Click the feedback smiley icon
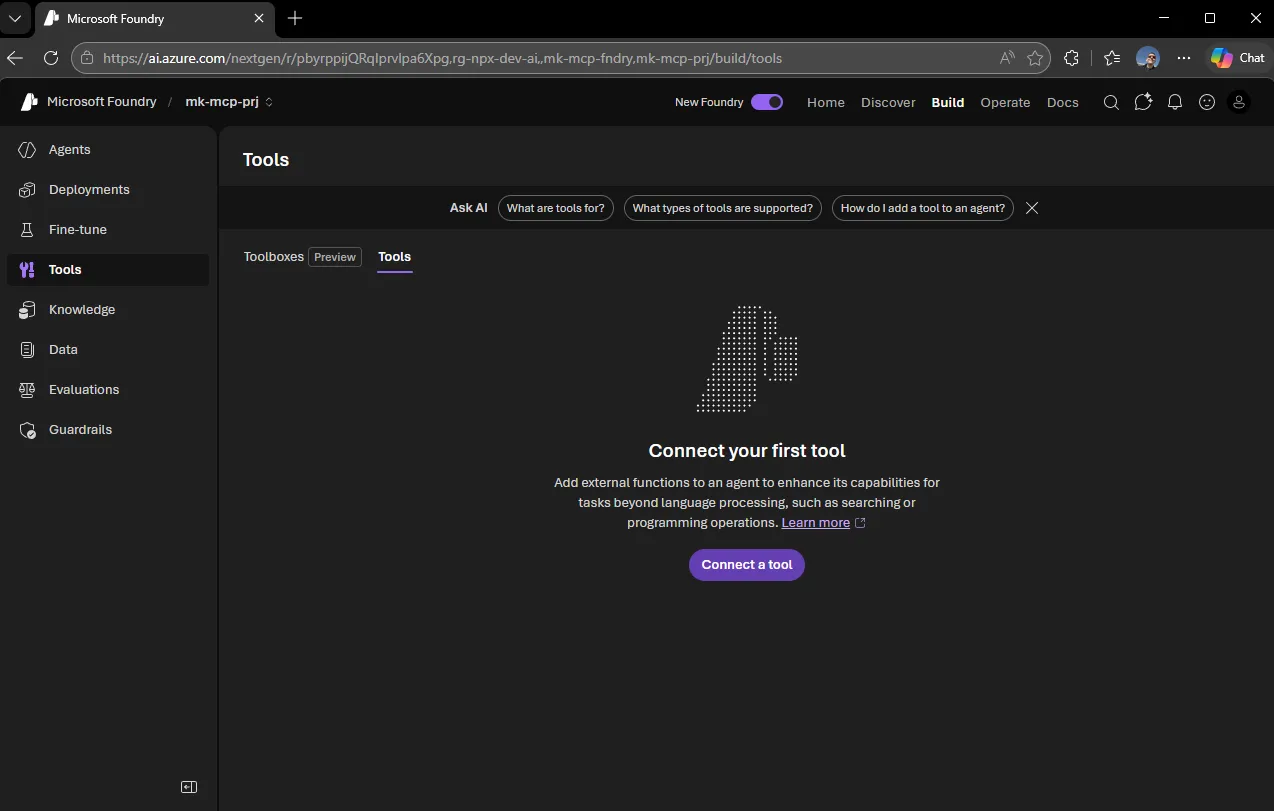Image resolution: width=1274 pixels, height=811 pixels. pyautogui.click(x=1207, y=102)
